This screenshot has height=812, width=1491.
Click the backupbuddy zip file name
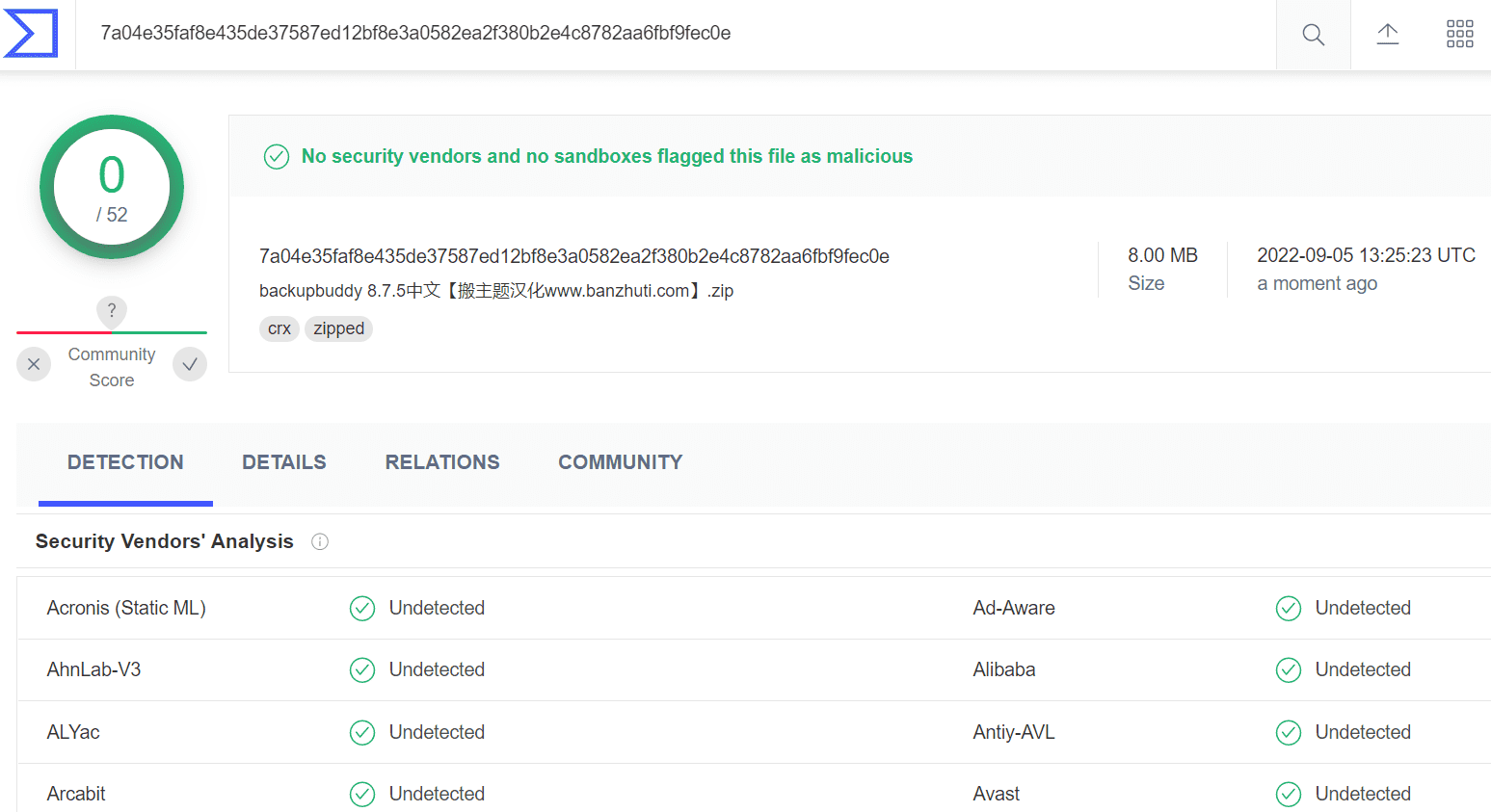(x=496, y=291)
